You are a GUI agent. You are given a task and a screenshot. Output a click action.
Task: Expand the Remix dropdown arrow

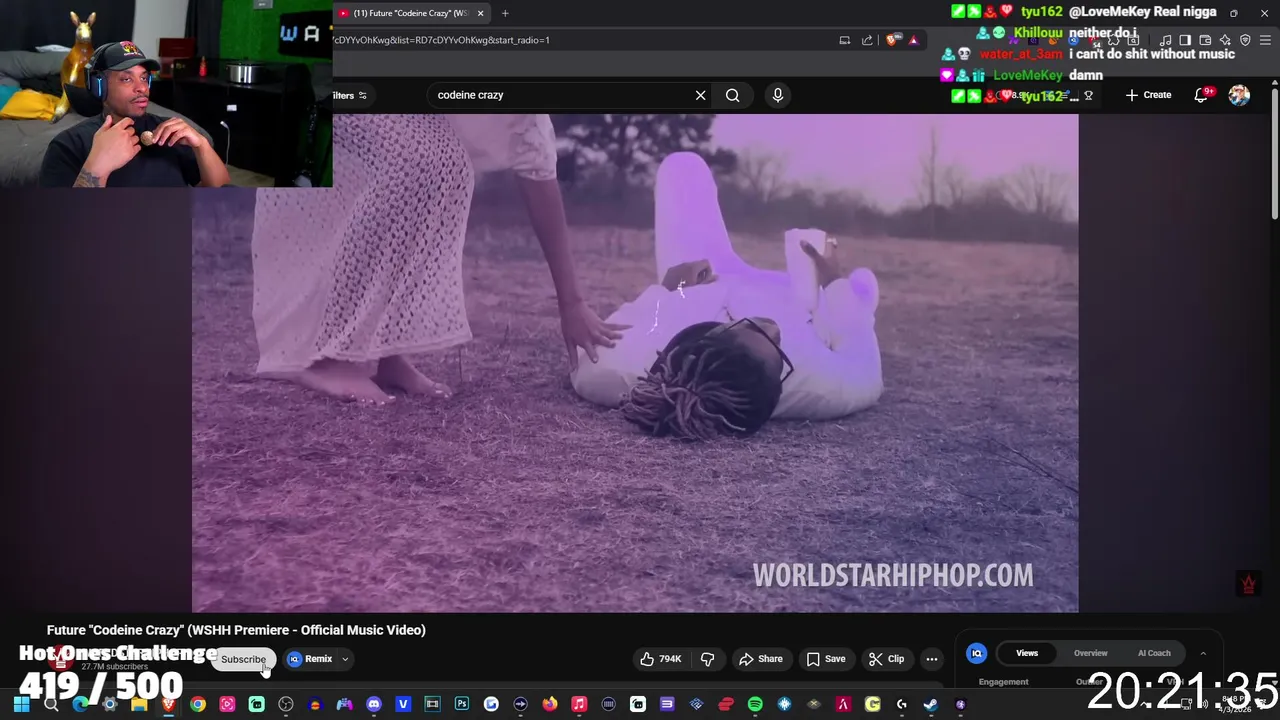[345, 659]
